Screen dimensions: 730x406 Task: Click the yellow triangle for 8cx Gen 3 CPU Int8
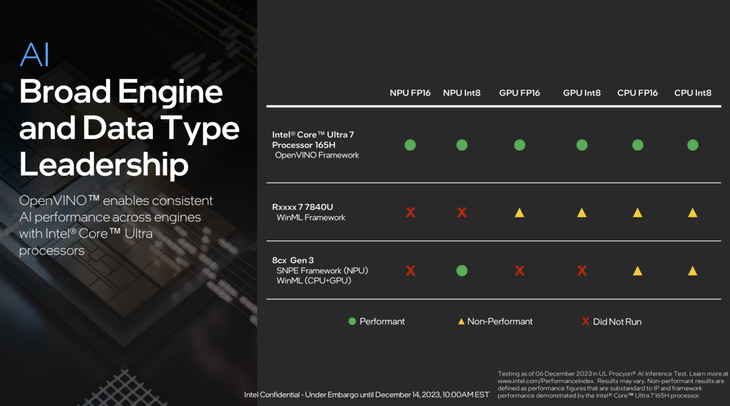coord(693,271)
